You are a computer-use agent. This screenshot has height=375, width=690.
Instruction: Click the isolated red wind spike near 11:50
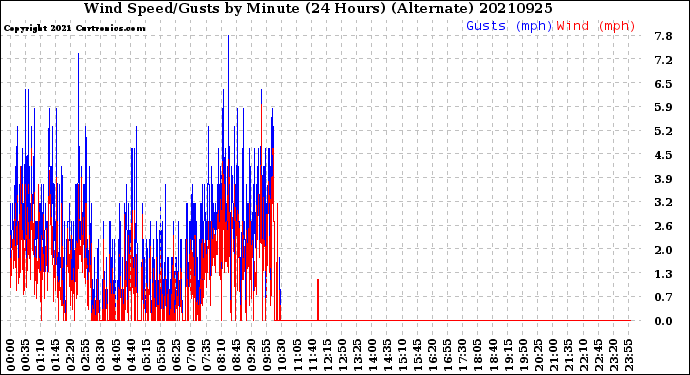(x=318, y=300)
